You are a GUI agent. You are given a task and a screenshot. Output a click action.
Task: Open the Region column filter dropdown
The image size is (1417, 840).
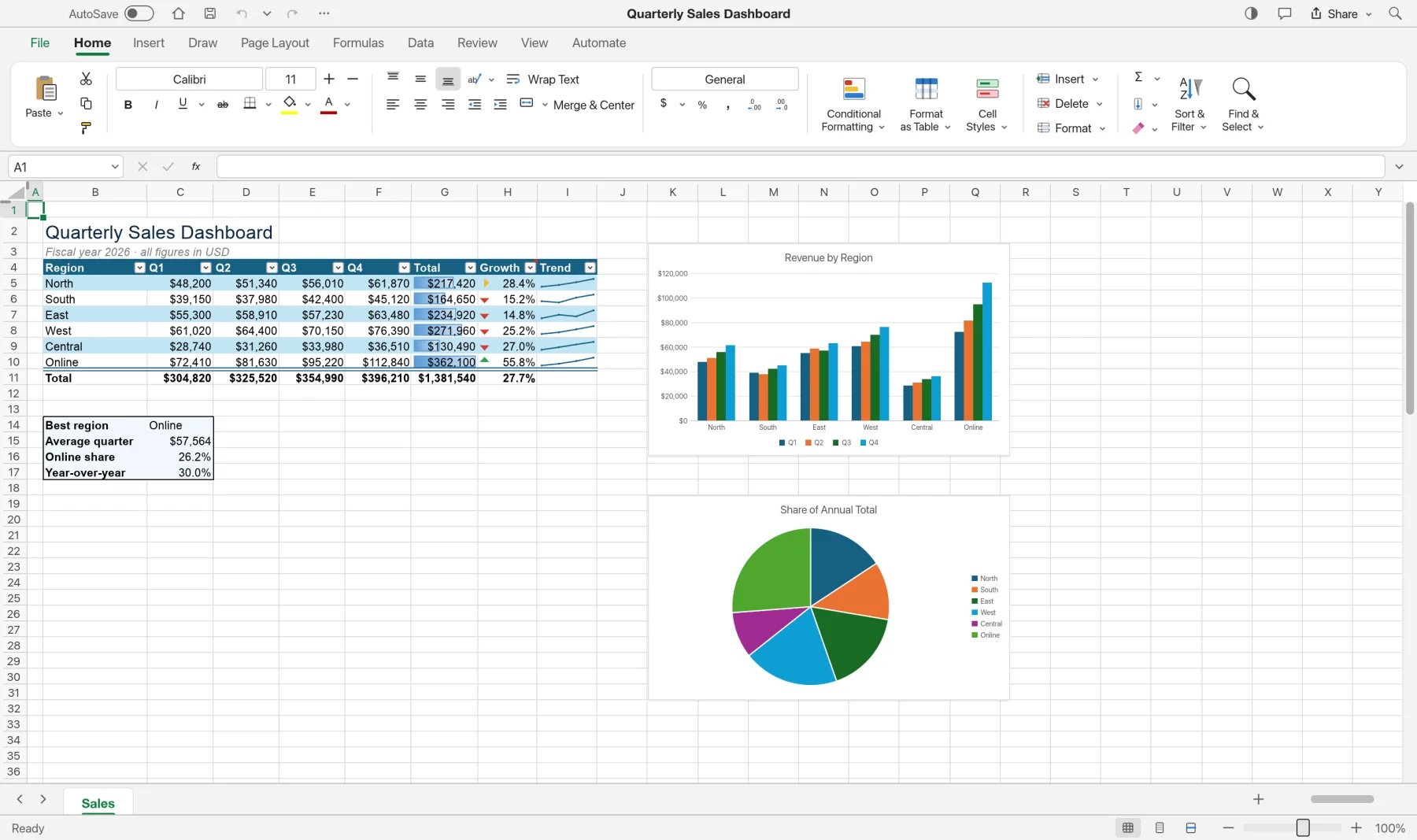pos(140,268)
